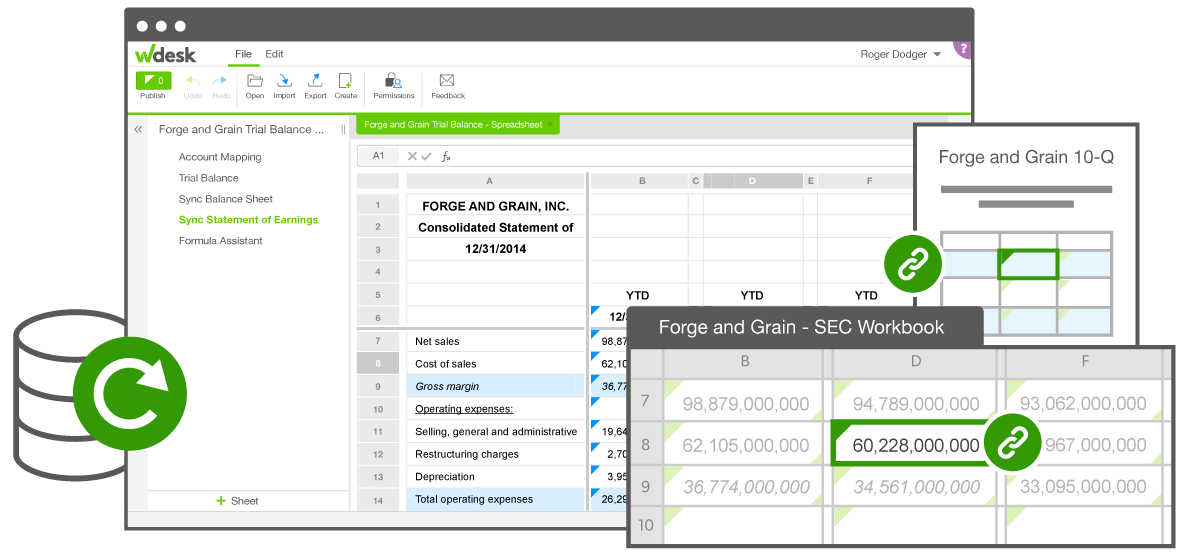Screen dimensions: 1200x560
Task: Select row 8 header
Action: click(378, 364)
